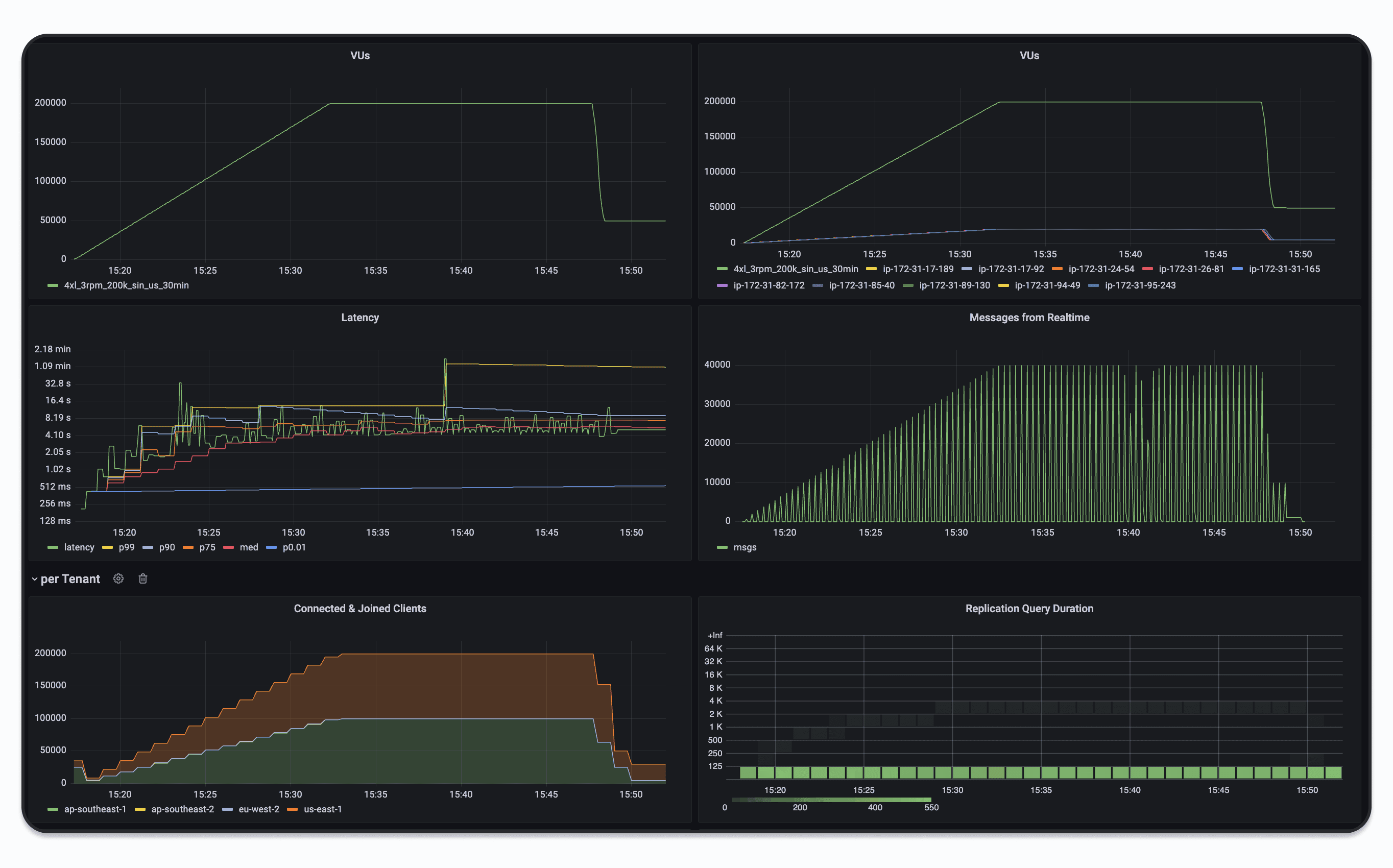This screenshot has width=1393, height=868.
Task: Delete the per Tenant row via trash icon
Action: (x=143, y=578)
